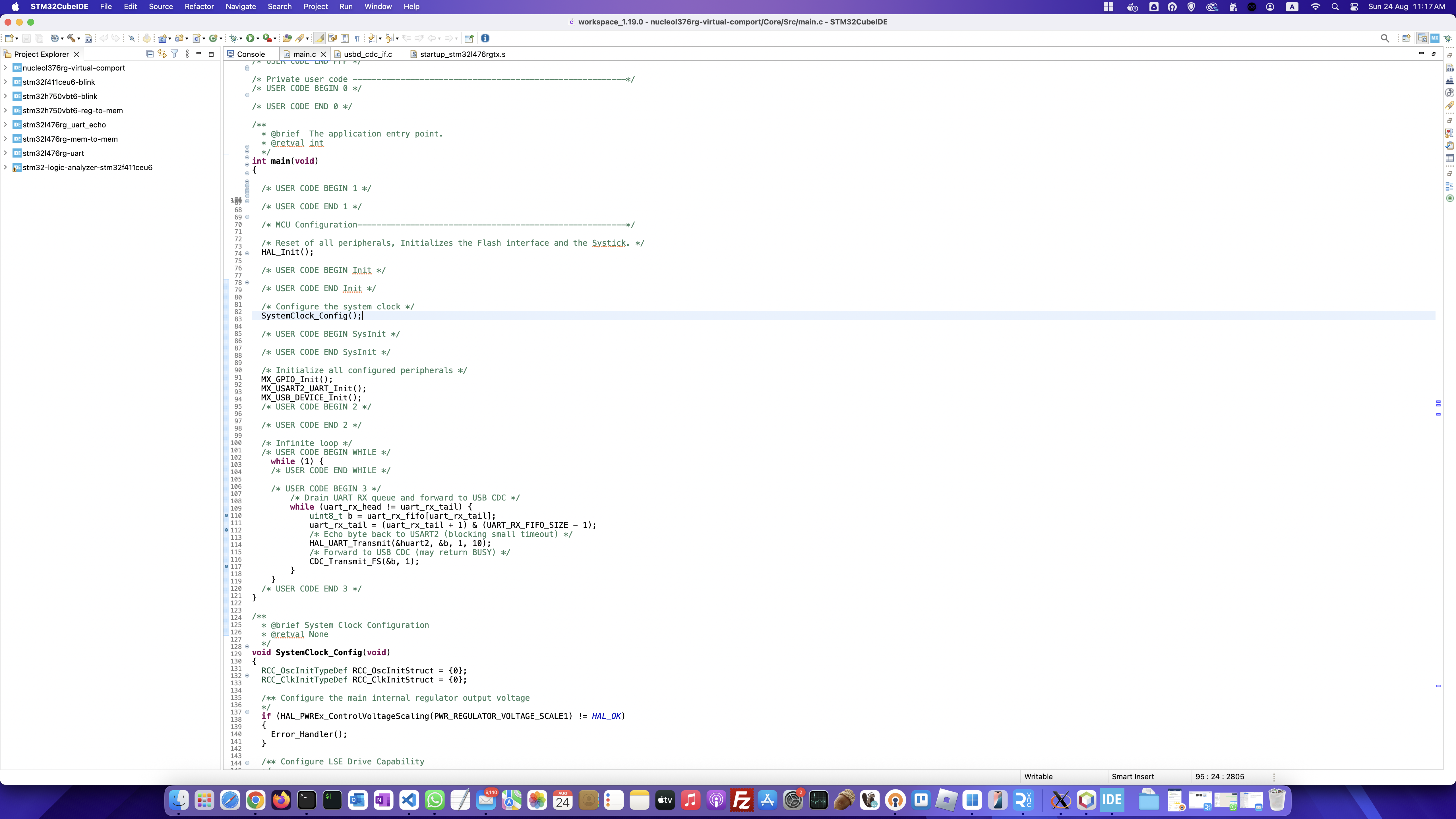The width and height of the screenshot is (1456, 819).
Task: Close the main.c editor tab
Action: coord(323,54)
